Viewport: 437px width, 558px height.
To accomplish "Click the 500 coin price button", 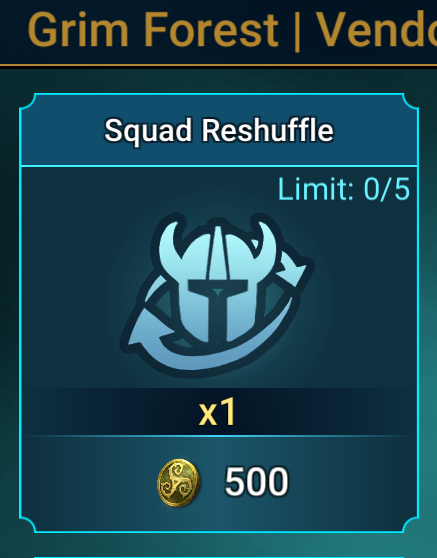I will tap(223, 483).
